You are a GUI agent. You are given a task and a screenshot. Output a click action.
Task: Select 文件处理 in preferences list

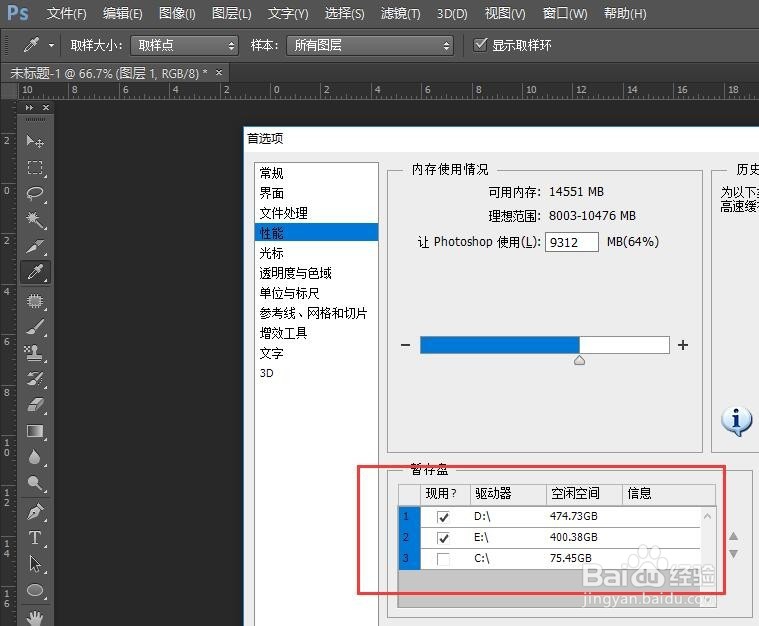[316, 213]
